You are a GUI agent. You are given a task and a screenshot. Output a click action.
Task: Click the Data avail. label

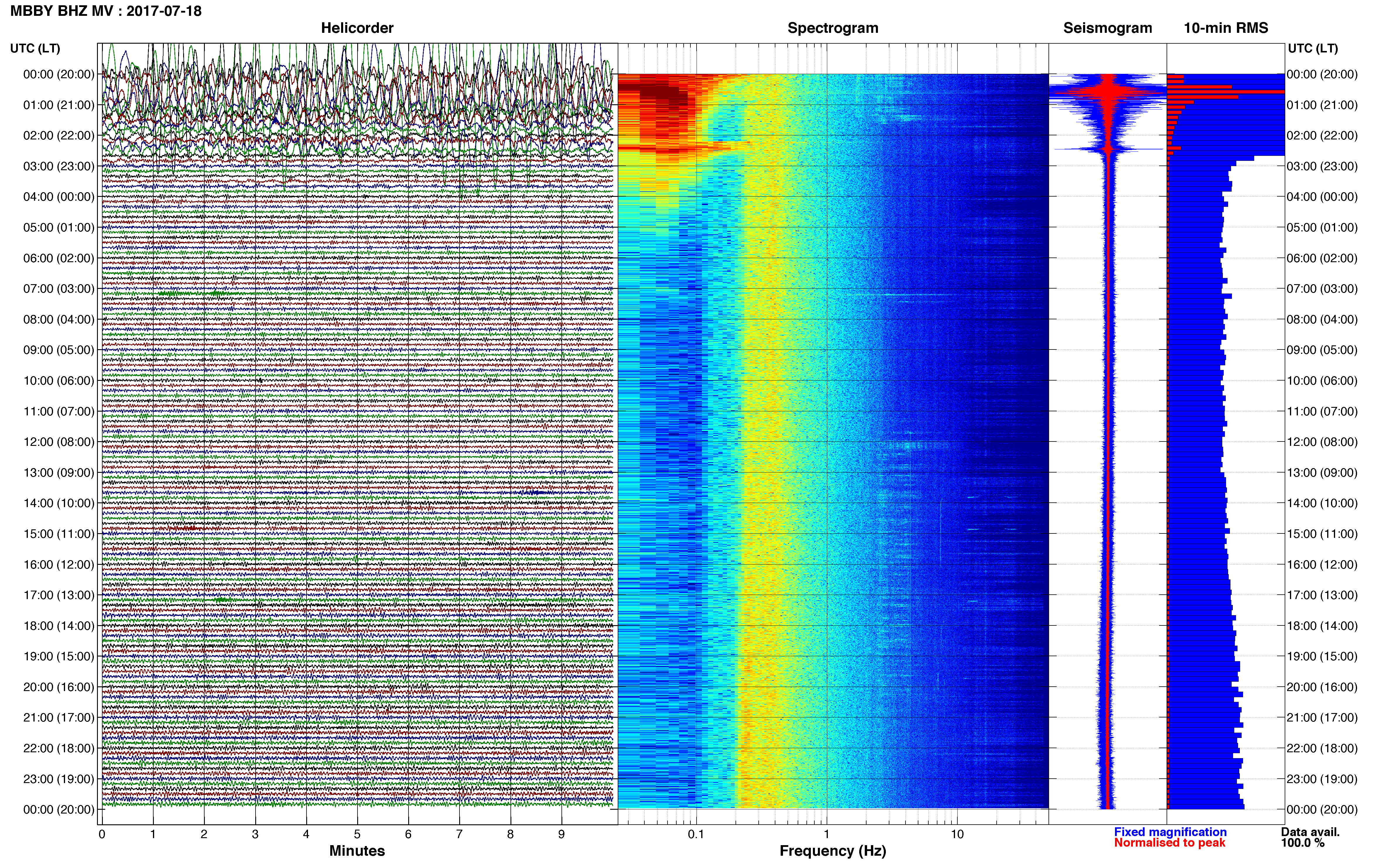[1310, 832]
